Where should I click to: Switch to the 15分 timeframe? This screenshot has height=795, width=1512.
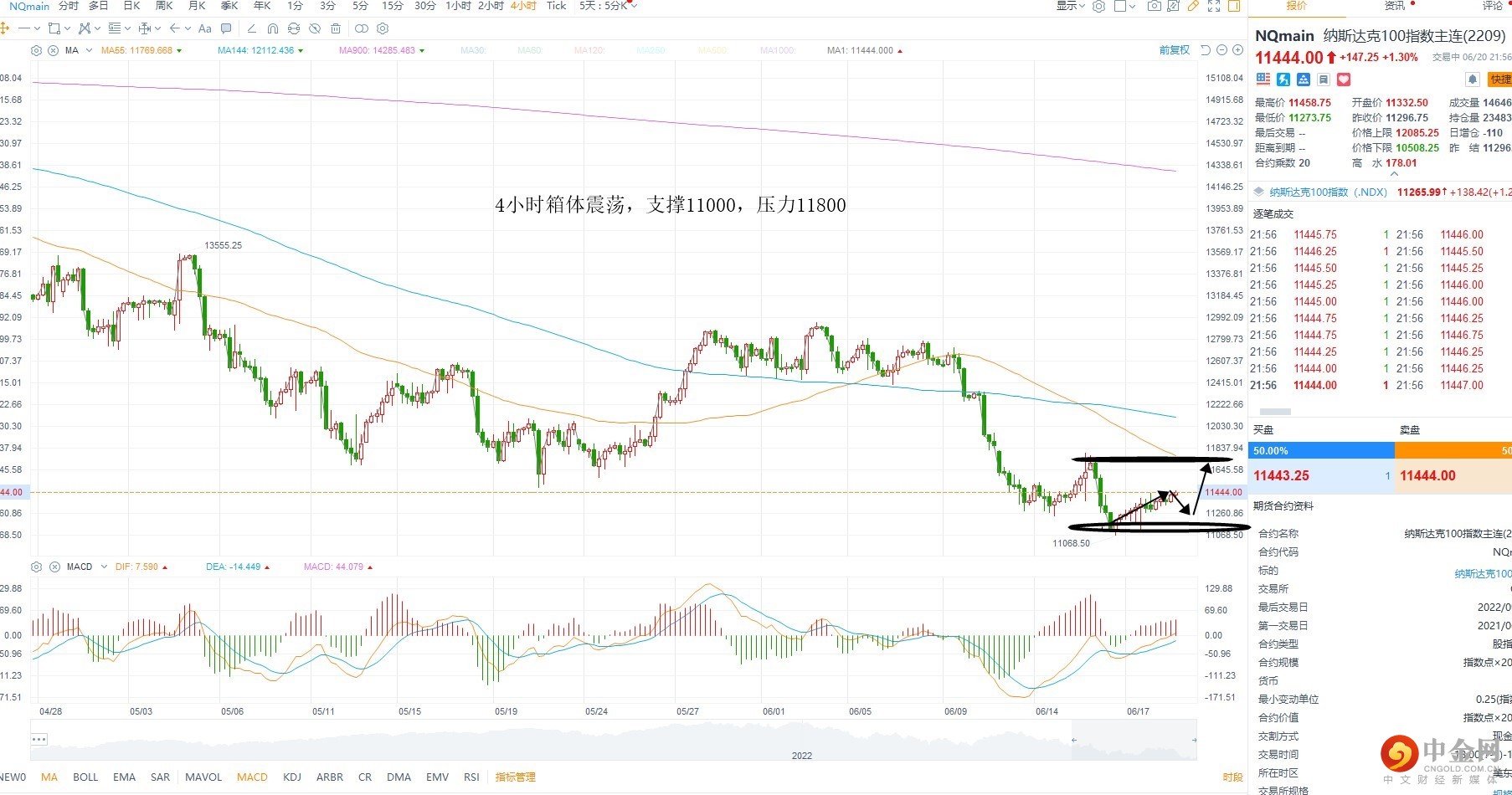click(393, 6)
